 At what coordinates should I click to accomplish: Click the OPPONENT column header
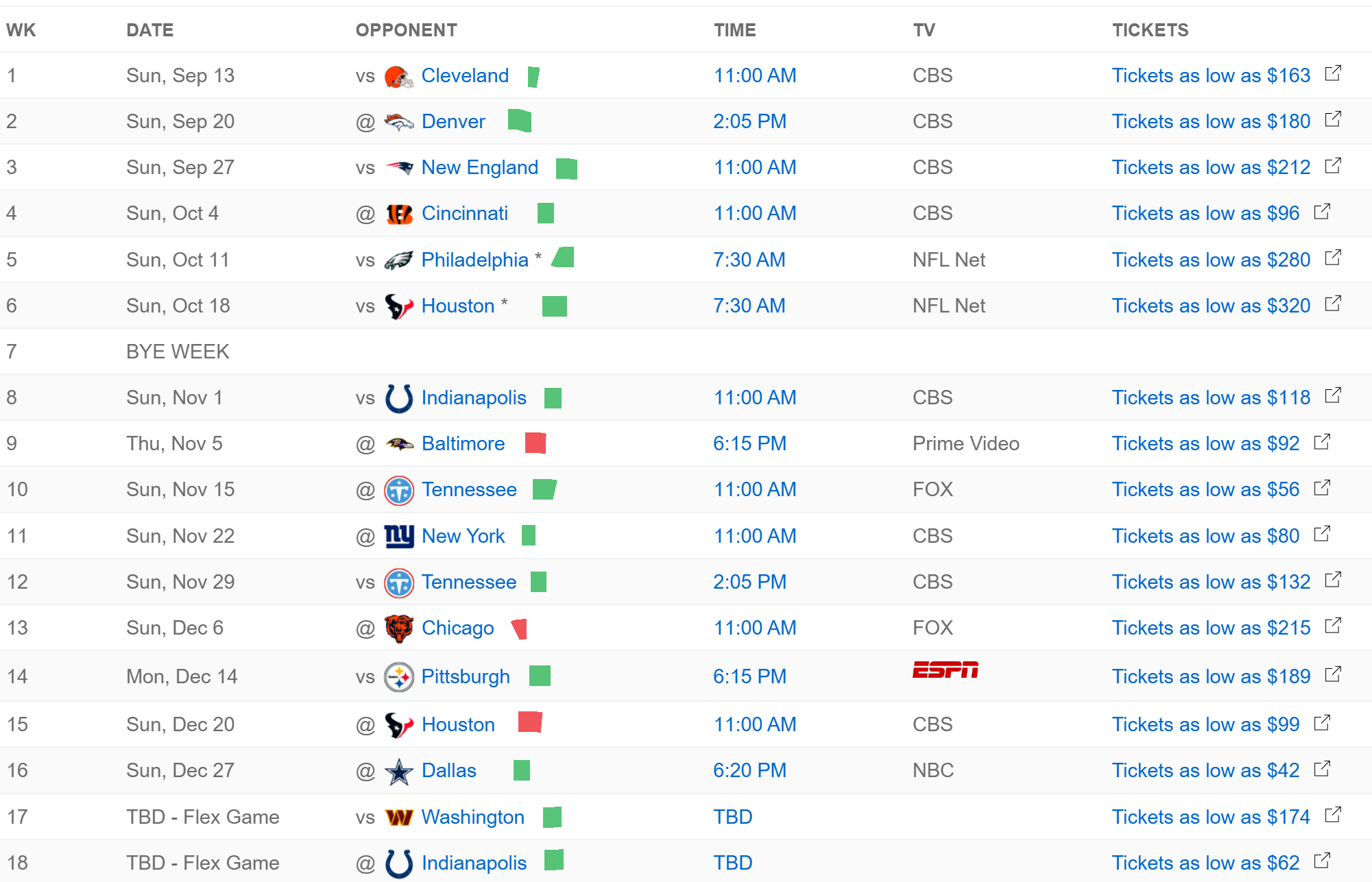point(406,30)
